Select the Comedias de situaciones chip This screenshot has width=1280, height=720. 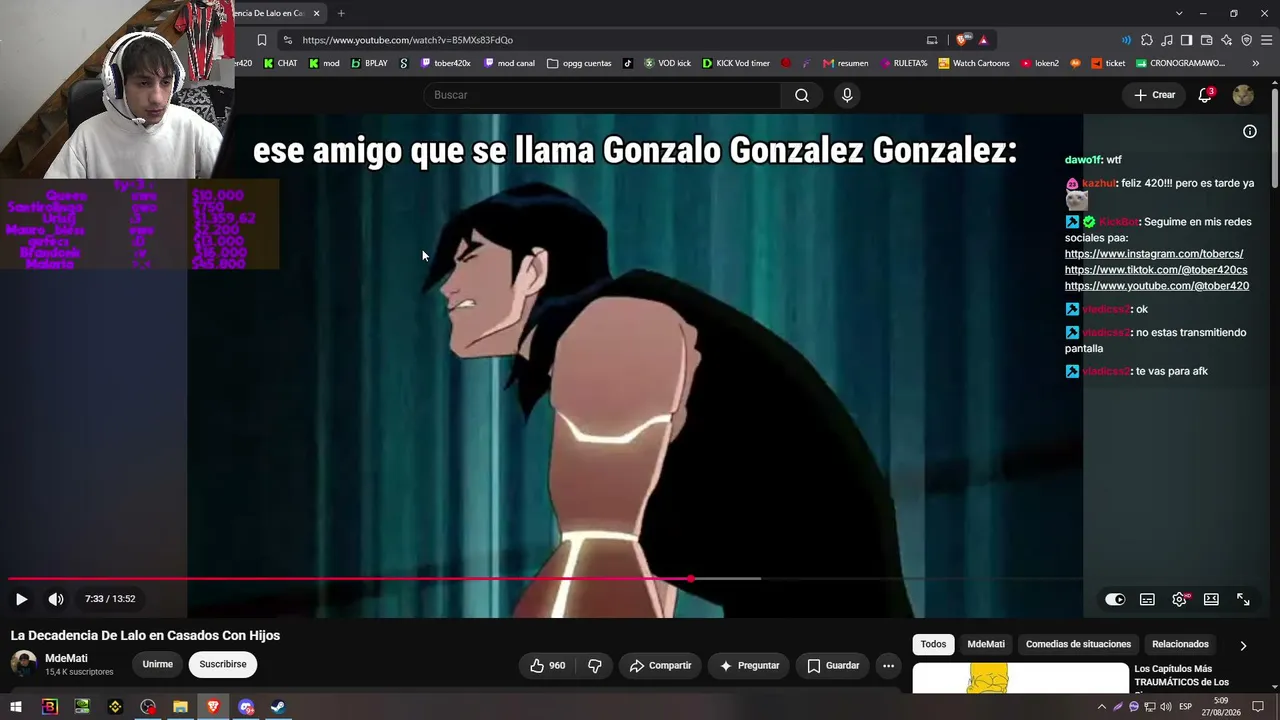(1078, 644)
